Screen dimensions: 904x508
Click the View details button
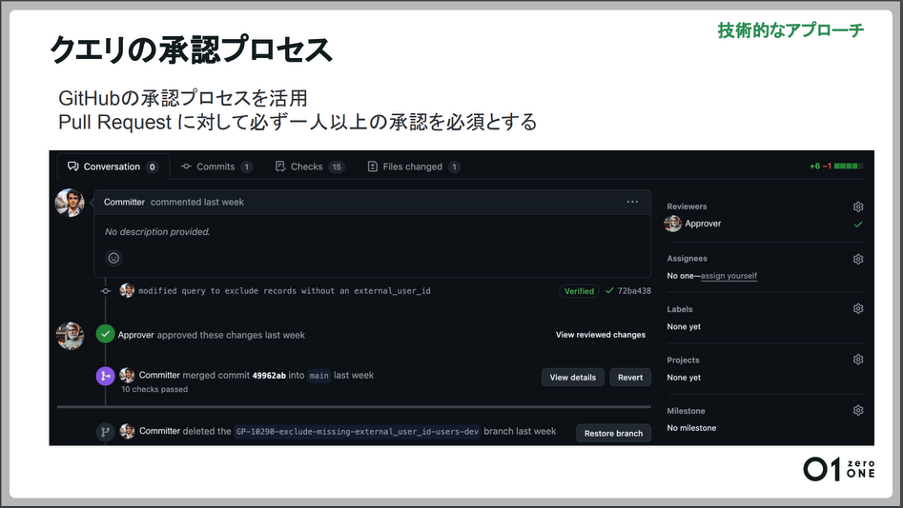click(x=573, y=377)
